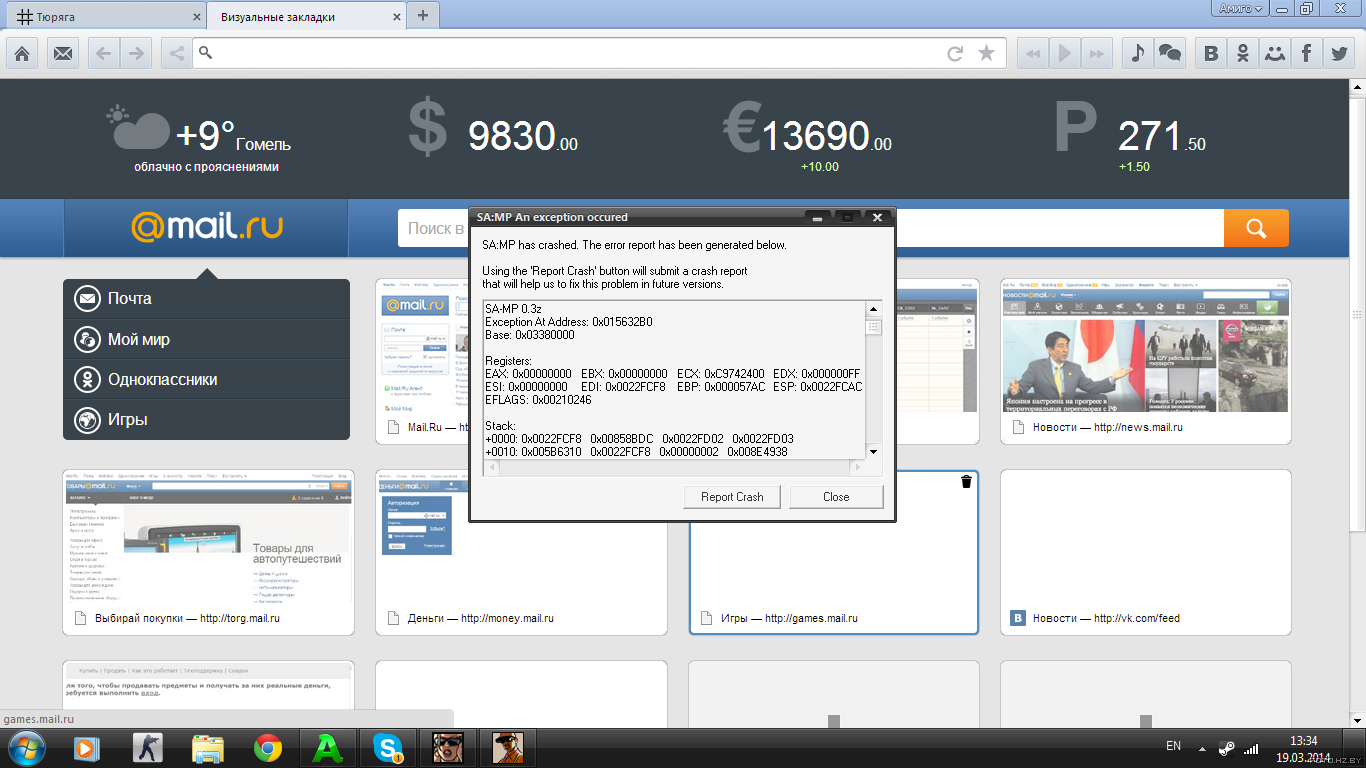Open Игры in the side menu

(206, 420)
